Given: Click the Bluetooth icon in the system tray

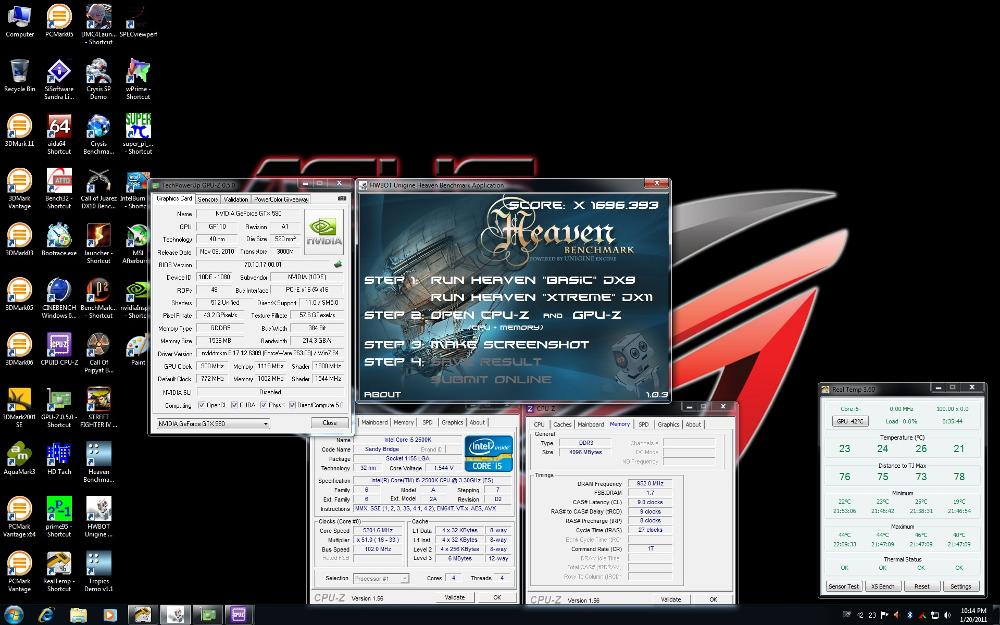Looking at the screenshot, I should [910, 615].
